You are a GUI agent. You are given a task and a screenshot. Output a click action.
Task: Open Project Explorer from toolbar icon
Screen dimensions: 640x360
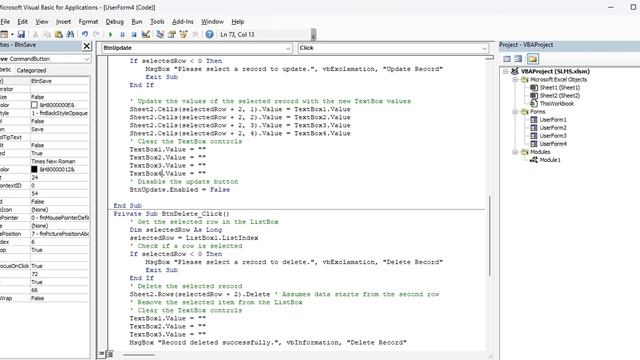160,35
